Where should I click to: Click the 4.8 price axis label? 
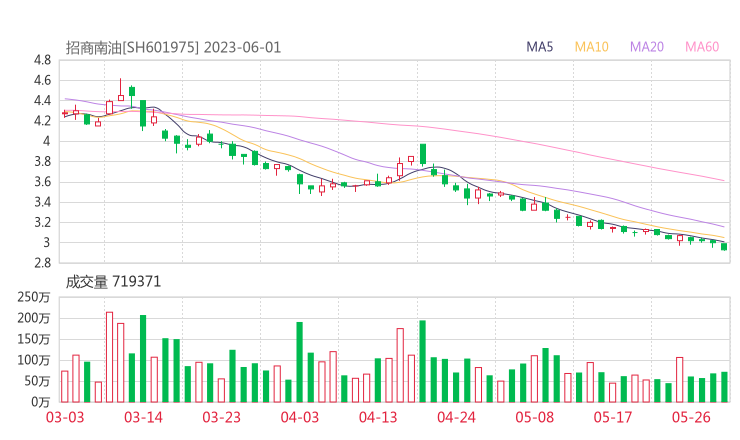click(42, 60)
